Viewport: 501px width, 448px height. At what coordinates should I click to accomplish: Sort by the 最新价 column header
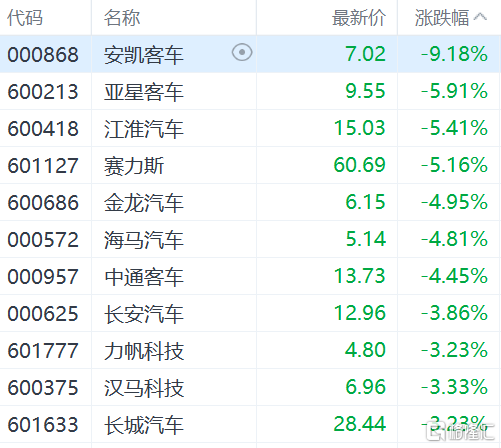[x=359, y=18]
